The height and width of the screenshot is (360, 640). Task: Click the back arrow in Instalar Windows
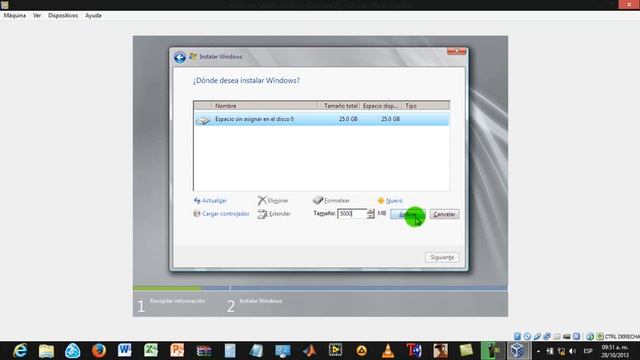tap(180, 57)
